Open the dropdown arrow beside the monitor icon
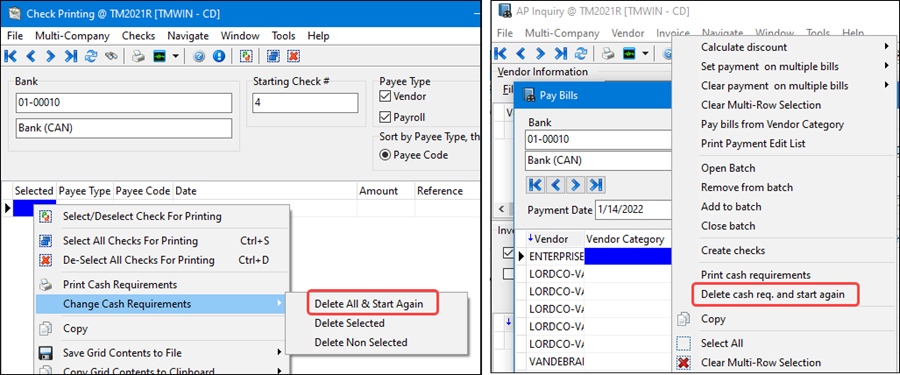Viewport: 900px width, 375px height. click(x=176, y=56)
